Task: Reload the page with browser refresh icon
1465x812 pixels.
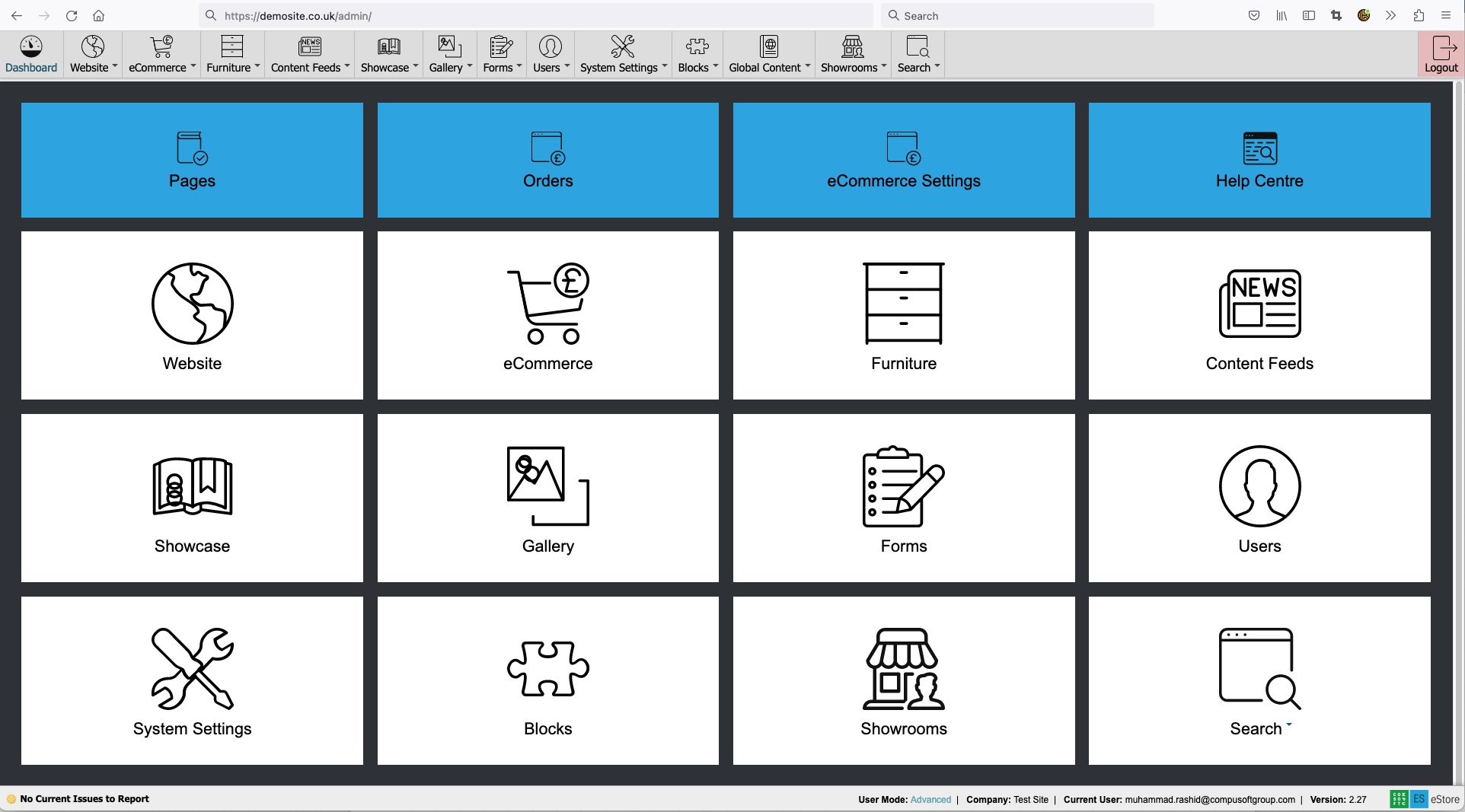Action: (x=72, y=15)
